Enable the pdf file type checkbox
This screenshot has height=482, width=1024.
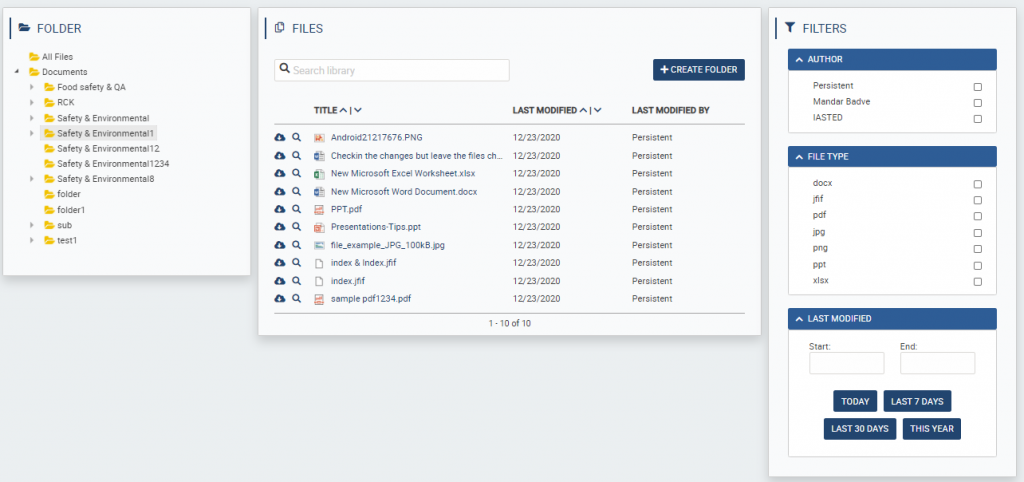click(x=977, y=216)
